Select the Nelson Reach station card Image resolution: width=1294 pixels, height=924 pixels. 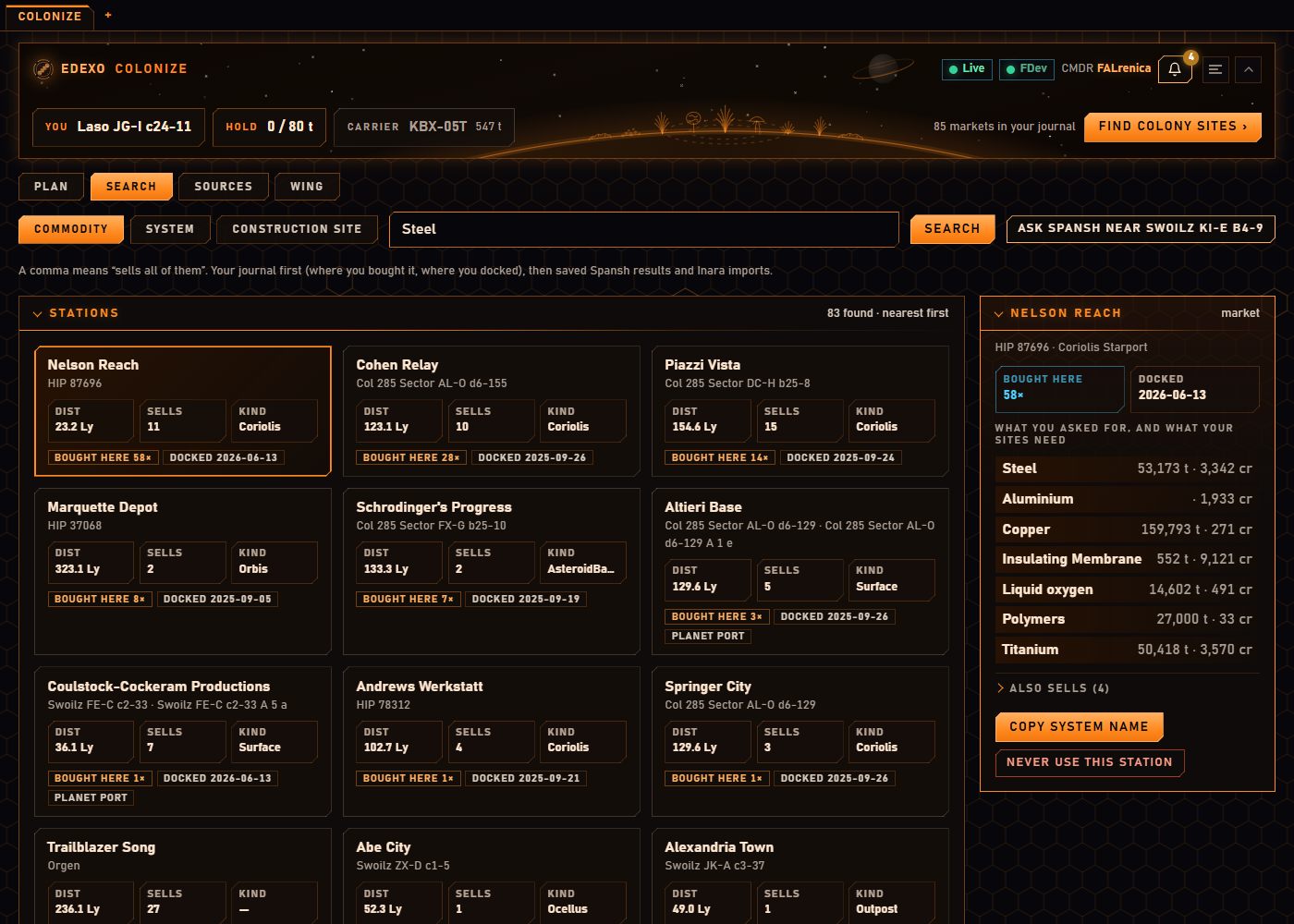click(183, 411)
